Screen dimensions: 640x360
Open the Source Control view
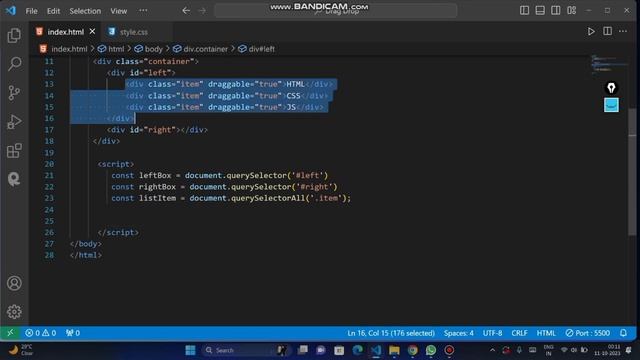coord(14,93)
